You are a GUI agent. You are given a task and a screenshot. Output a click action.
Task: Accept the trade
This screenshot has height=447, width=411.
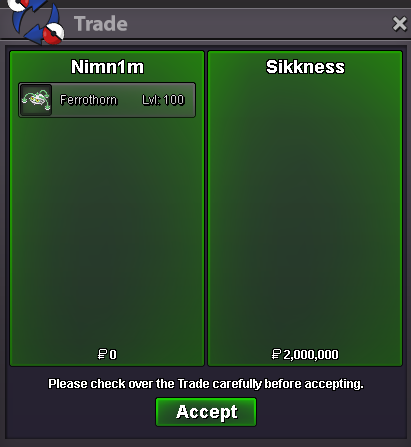click(206, 412)
